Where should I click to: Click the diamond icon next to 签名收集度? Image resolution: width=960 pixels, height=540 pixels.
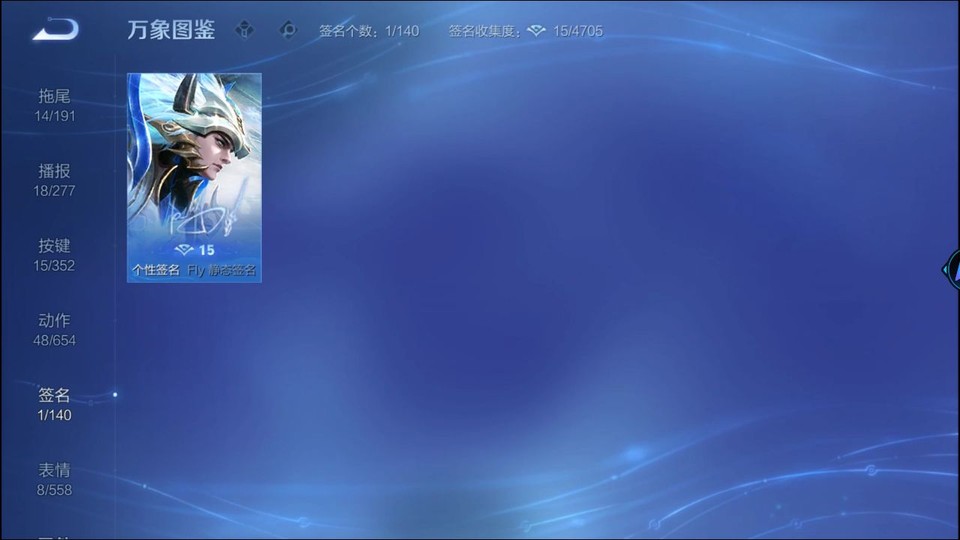(537, 31)
